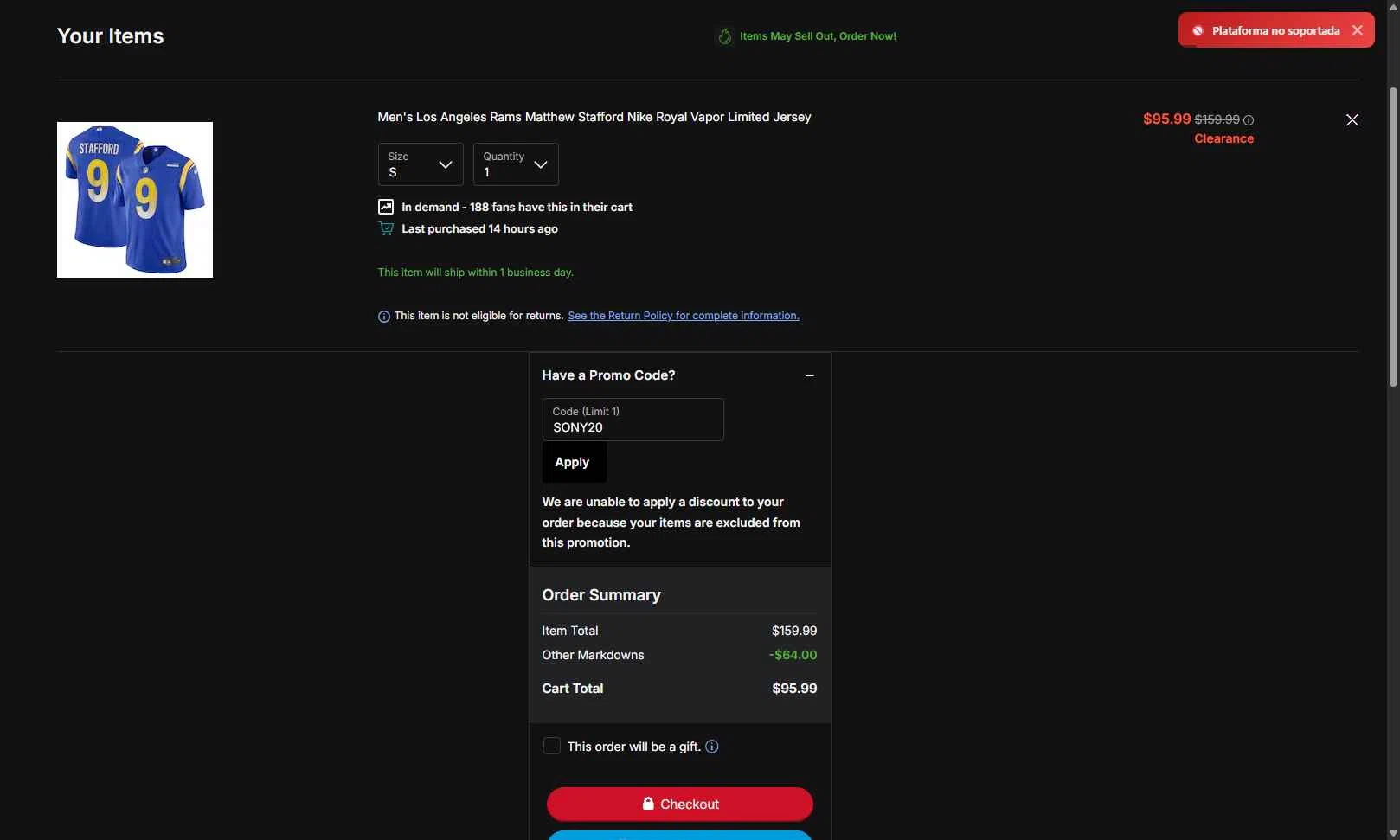Click 'This item will ship within 1 business day.'
This screenshot has height=840, width=1400.
click(475, 273)
